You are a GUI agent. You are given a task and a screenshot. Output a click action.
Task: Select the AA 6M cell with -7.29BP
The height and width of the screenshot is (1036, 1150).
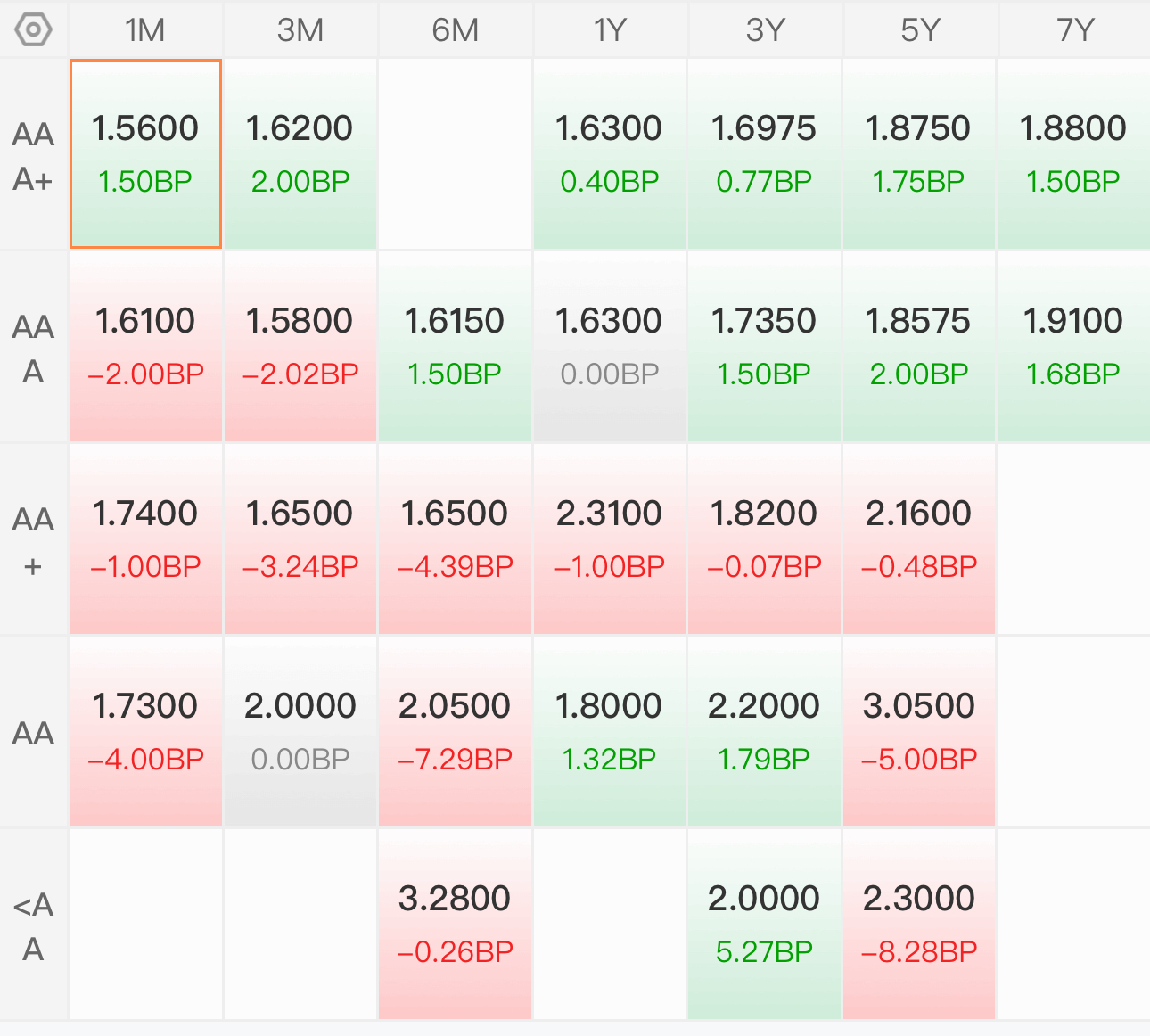[455, 731]
